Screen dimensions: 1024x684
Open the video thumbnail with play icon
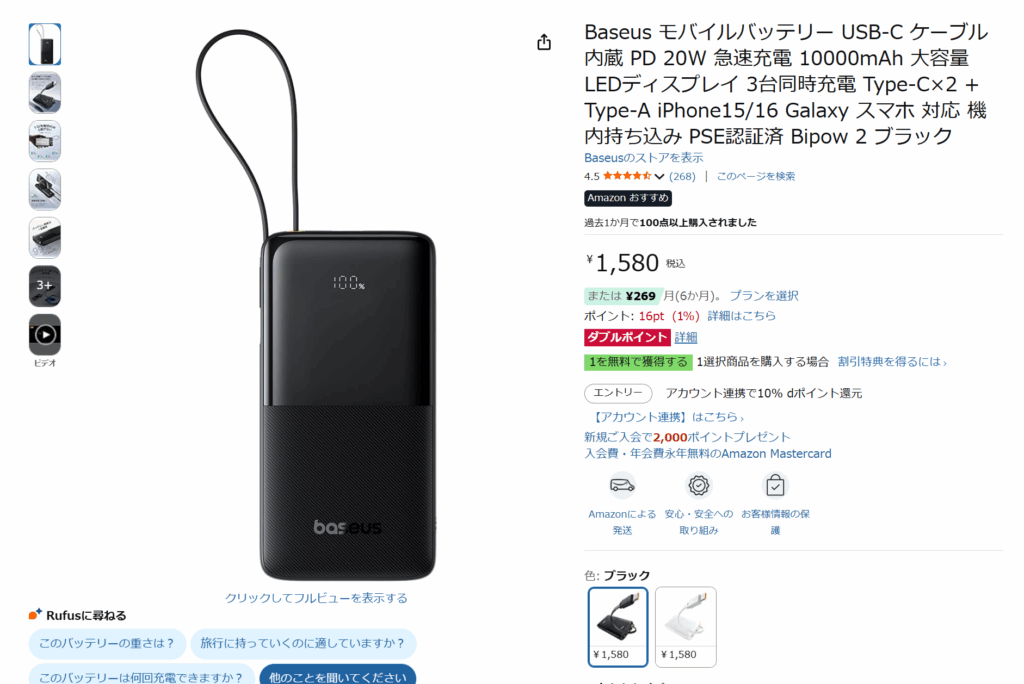[x=44, y=334]
